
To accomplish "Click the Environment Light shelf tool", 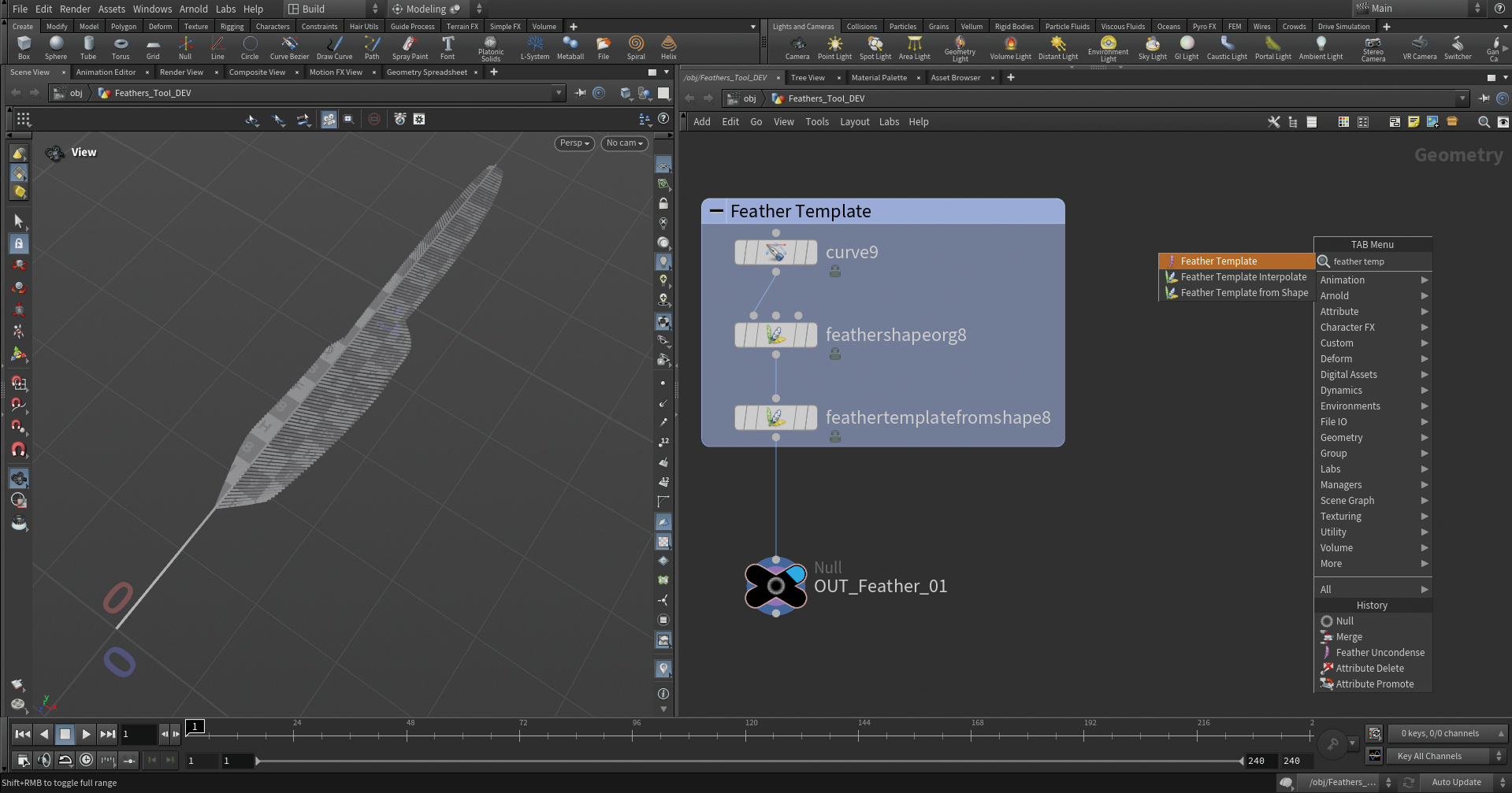I will (1108, 48).
